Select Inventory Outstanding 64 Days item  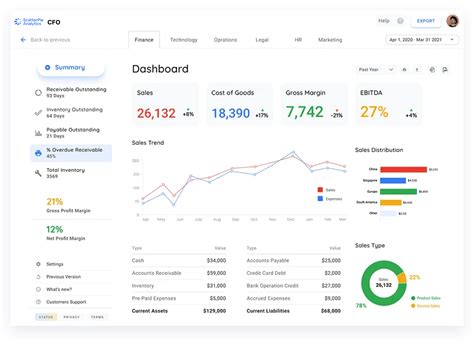click(x=72, y=113)
